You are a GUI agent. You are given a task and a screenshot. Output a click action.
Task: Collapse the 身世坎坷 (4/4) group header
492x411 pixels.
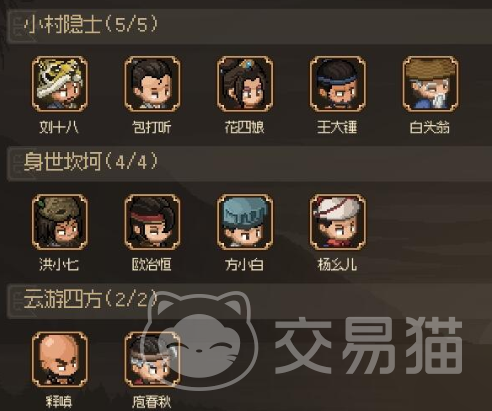[x=249, y=163]
